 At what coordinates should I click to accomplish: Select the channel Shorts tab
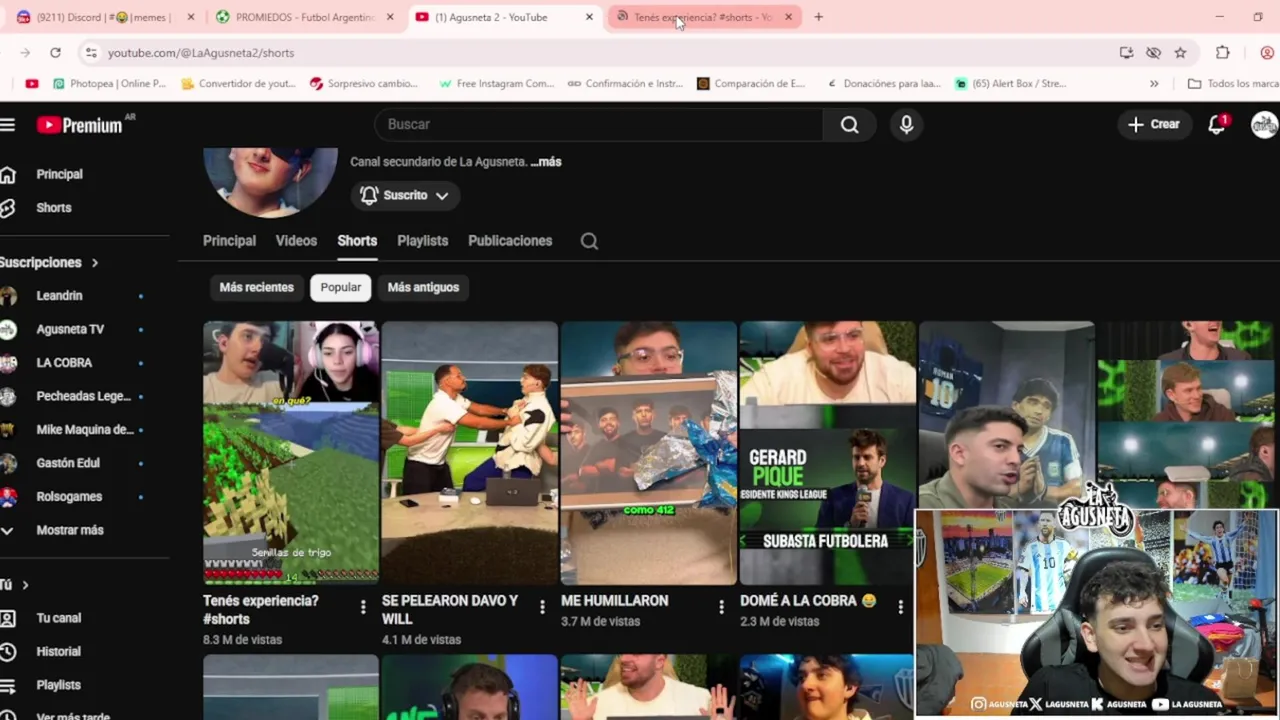click(x=357, y=241)
